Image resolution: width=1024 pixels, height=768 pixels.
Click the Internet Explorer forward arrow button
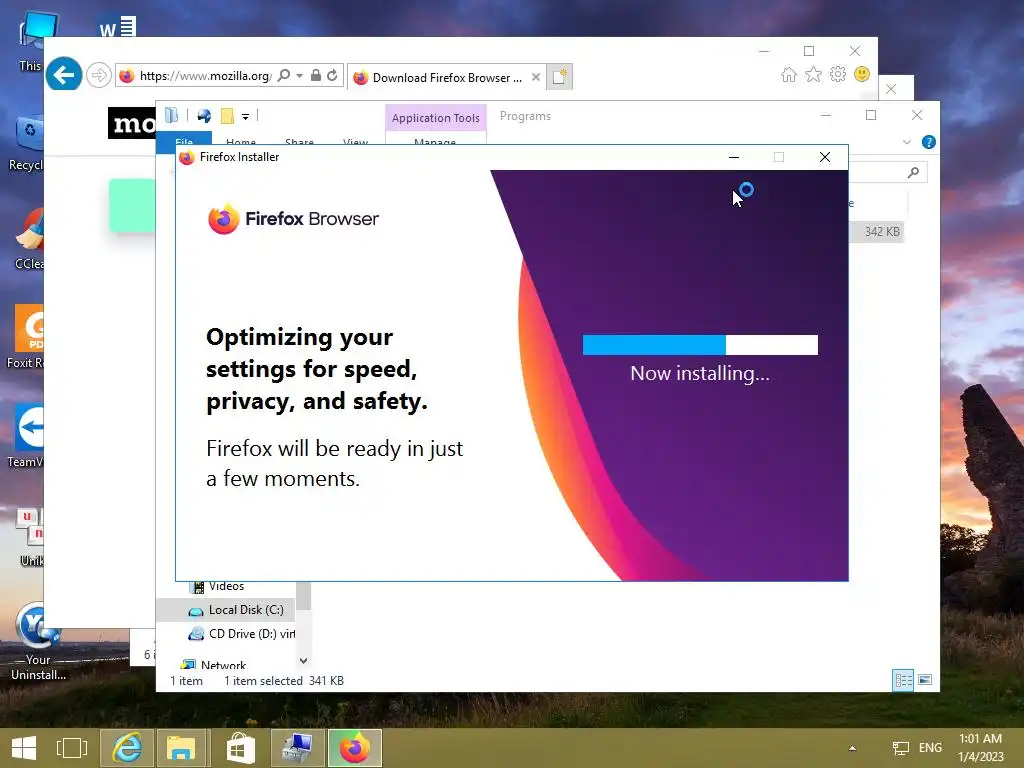[99, 76]
